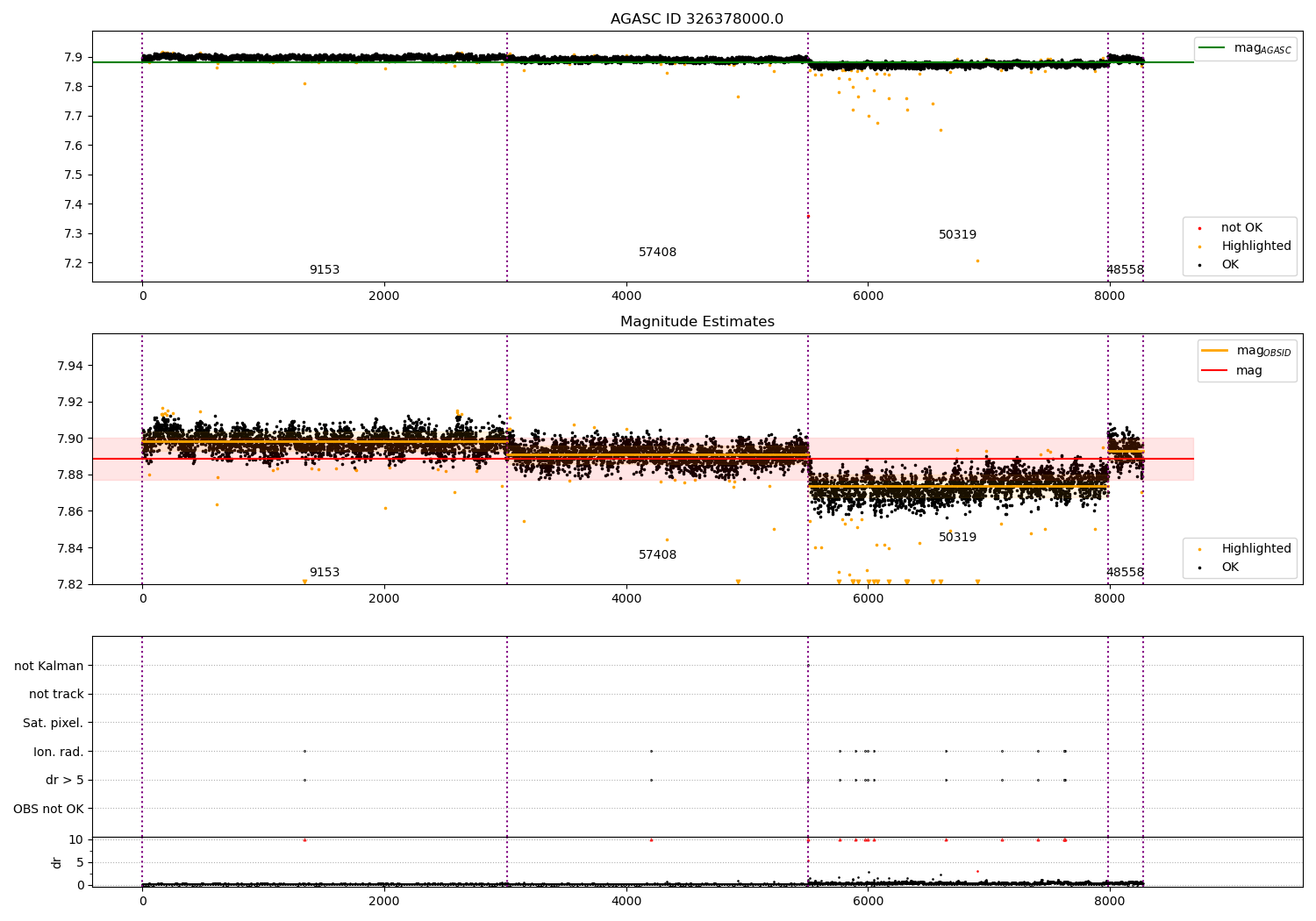The image size is (1316, 921).
Task: Click the 7.5 y-axis tick in the top plot
Action: (74, 175)
